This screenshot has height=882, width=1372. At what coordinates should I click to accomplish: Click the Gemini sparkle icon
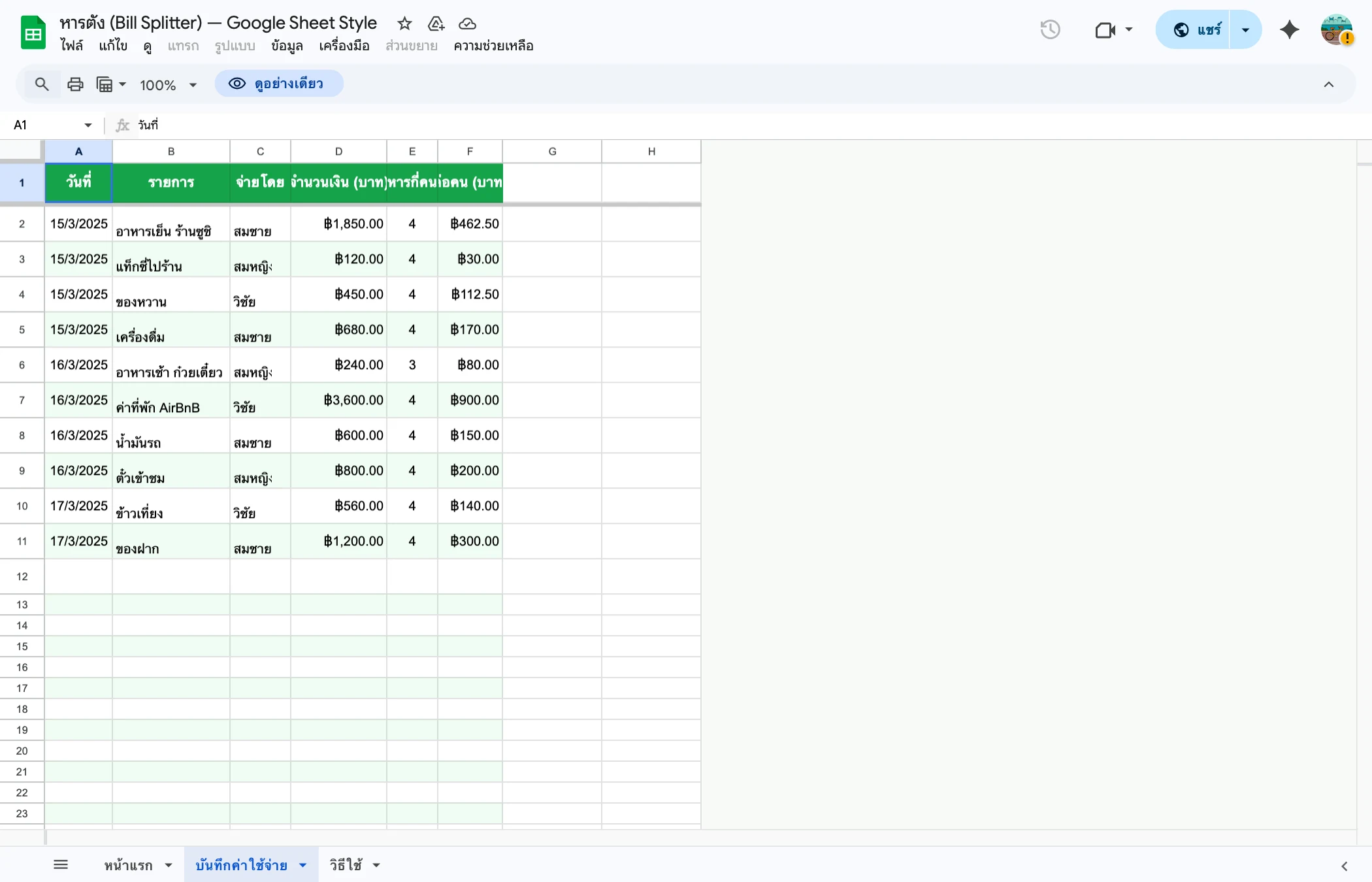(x=1289, y=29)
